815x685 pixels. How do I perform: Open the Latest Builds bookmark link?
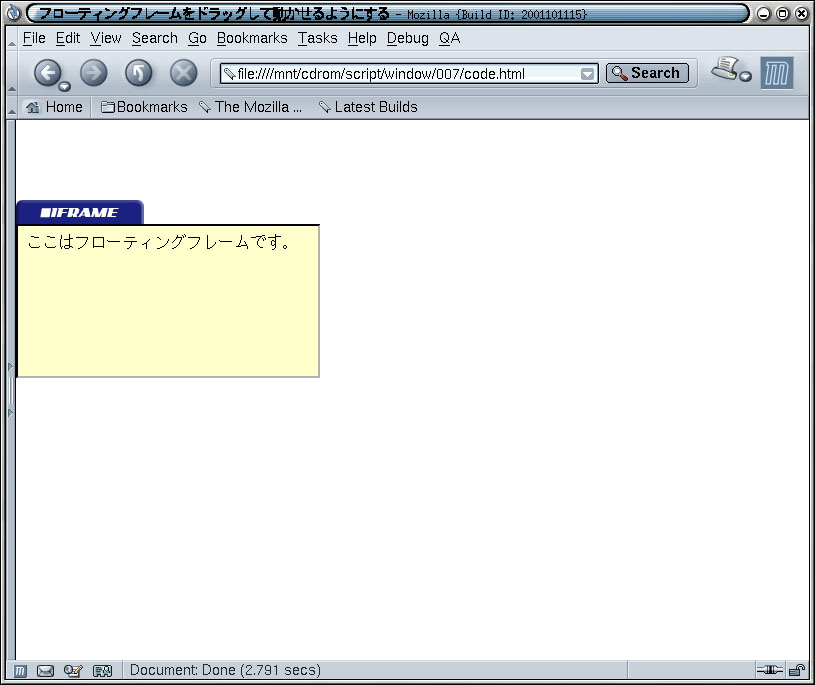tap(369, 107)
